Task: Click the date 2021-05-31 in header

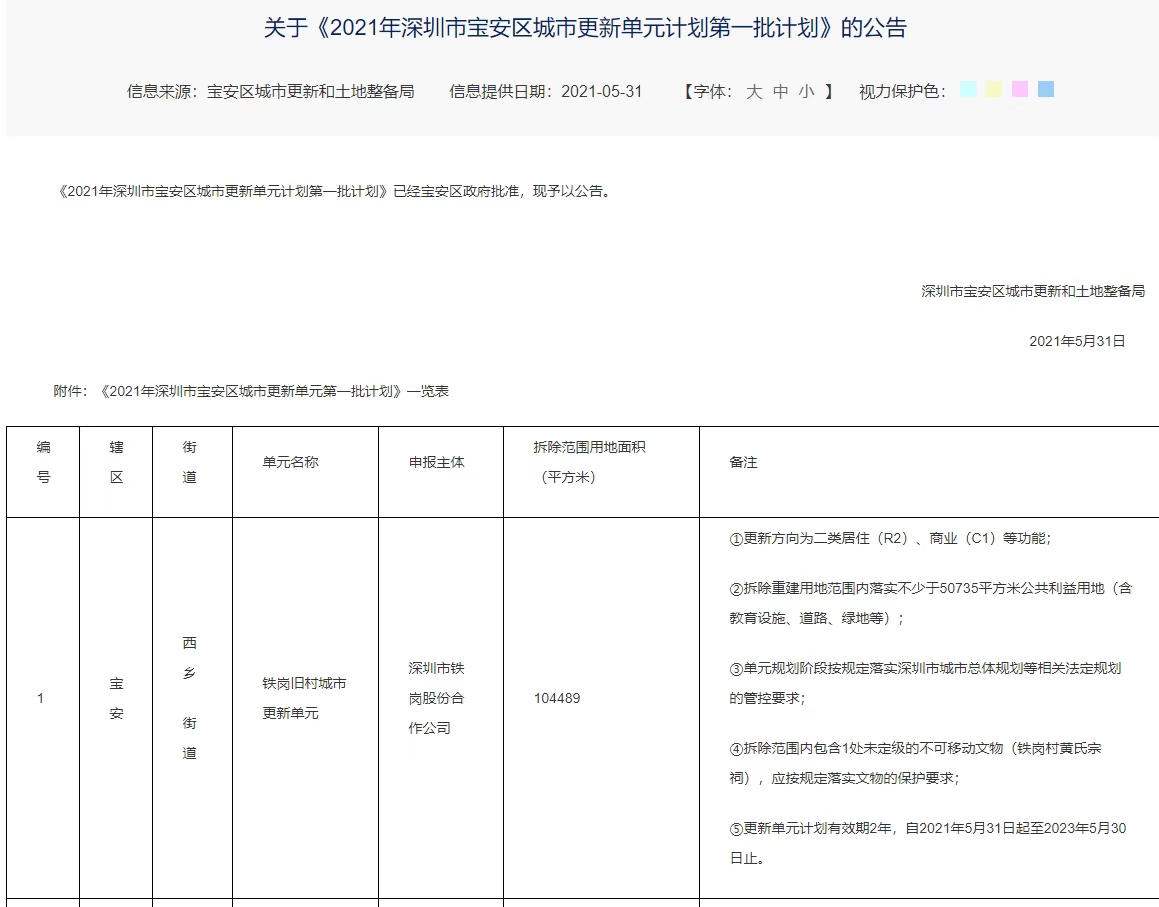Action: 602,92
